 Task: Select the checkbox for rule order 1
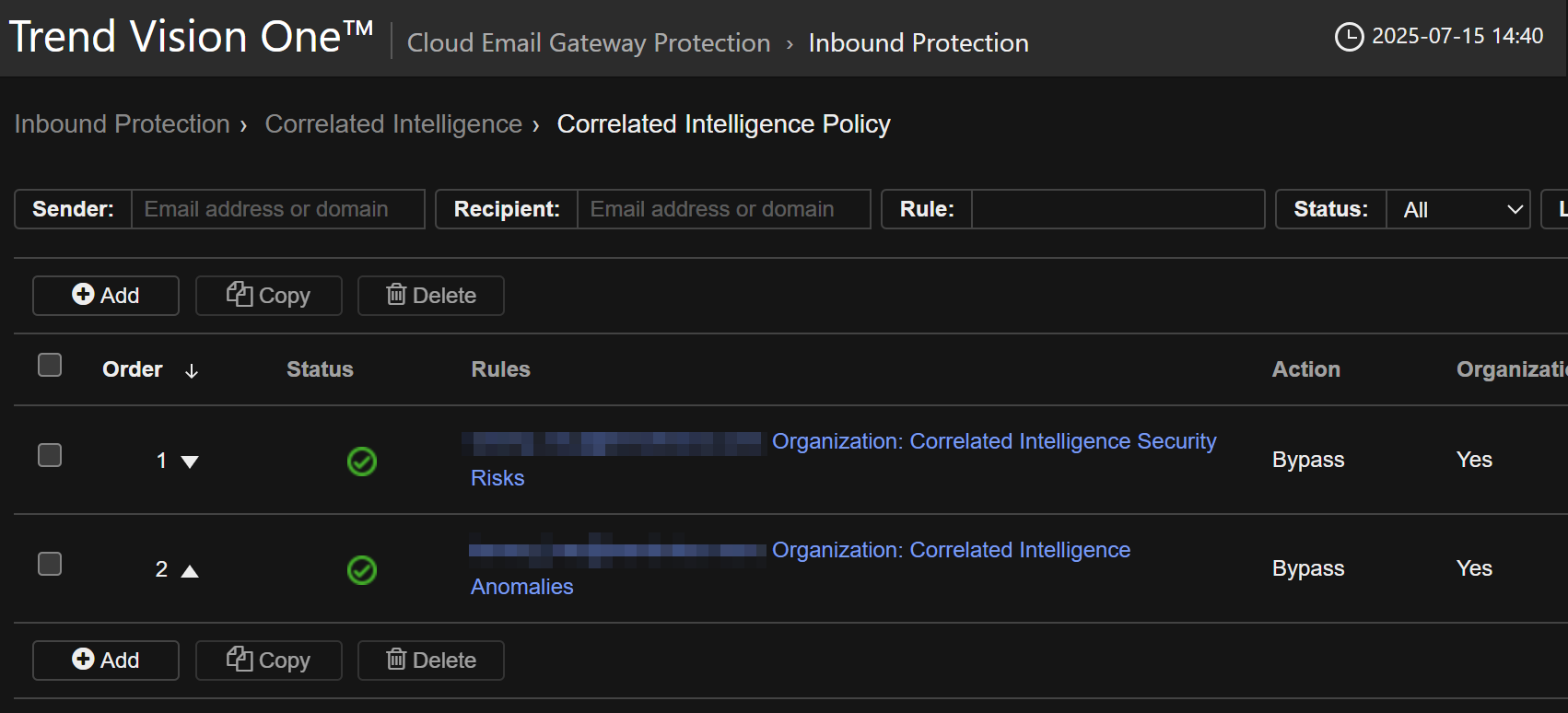tap(50, 455)
